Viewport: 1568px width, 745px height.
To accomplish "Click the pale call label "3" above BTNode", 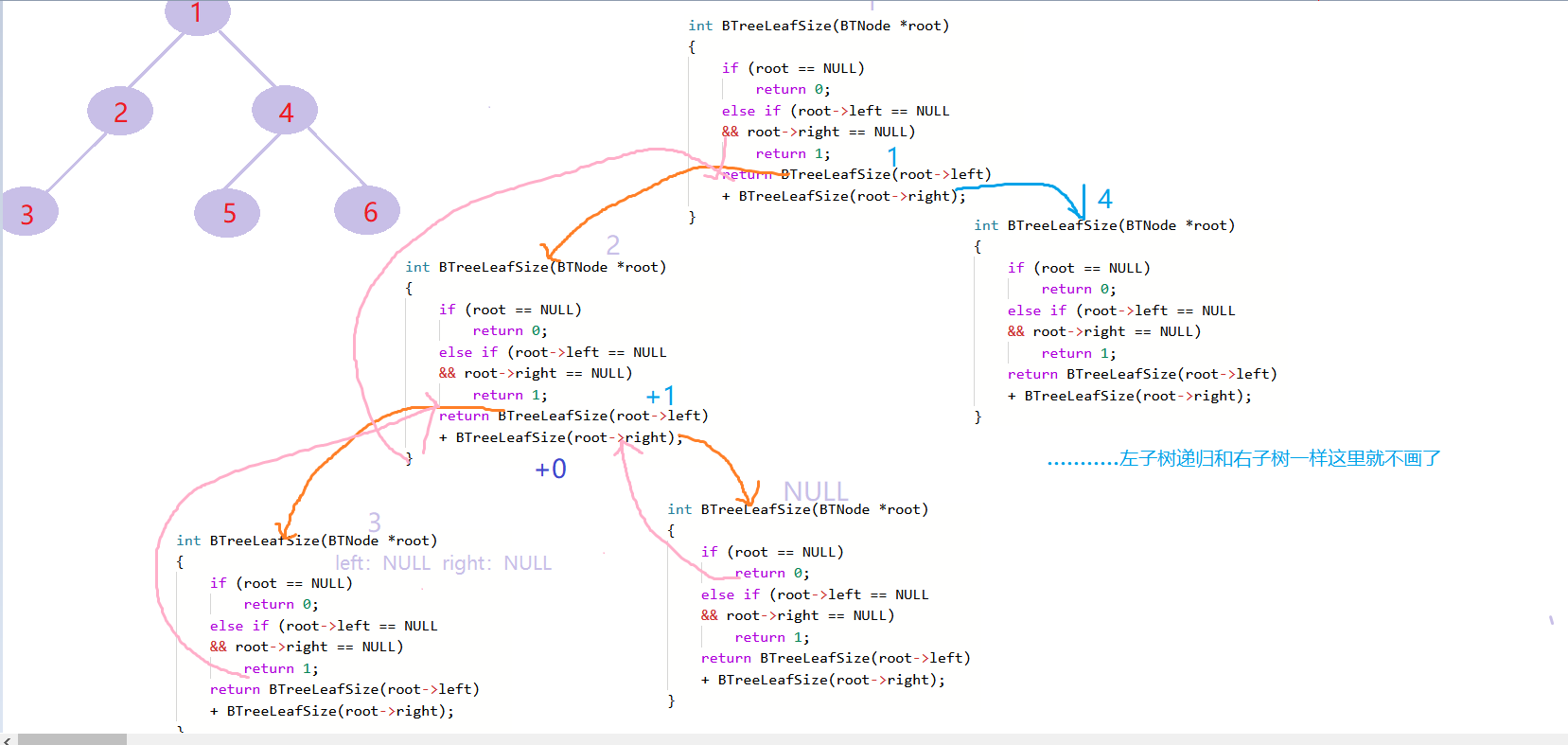I will point(375,522).
